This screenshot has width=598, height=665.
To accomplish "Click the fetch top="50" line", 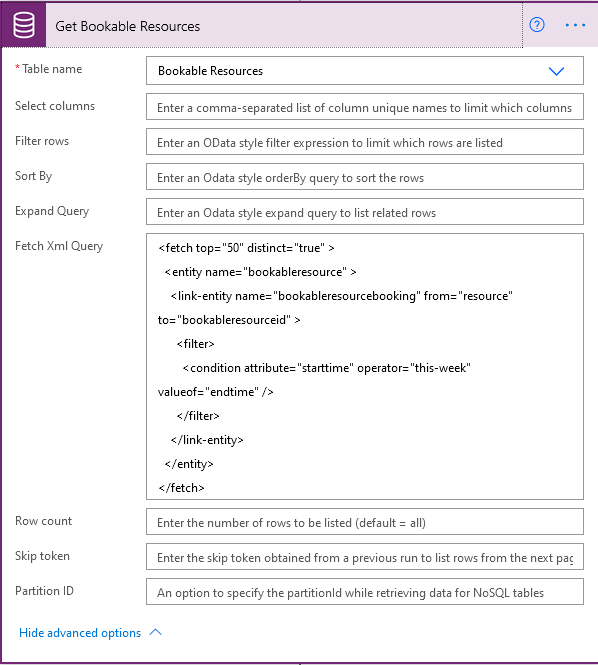I will [x=246, y=248].
